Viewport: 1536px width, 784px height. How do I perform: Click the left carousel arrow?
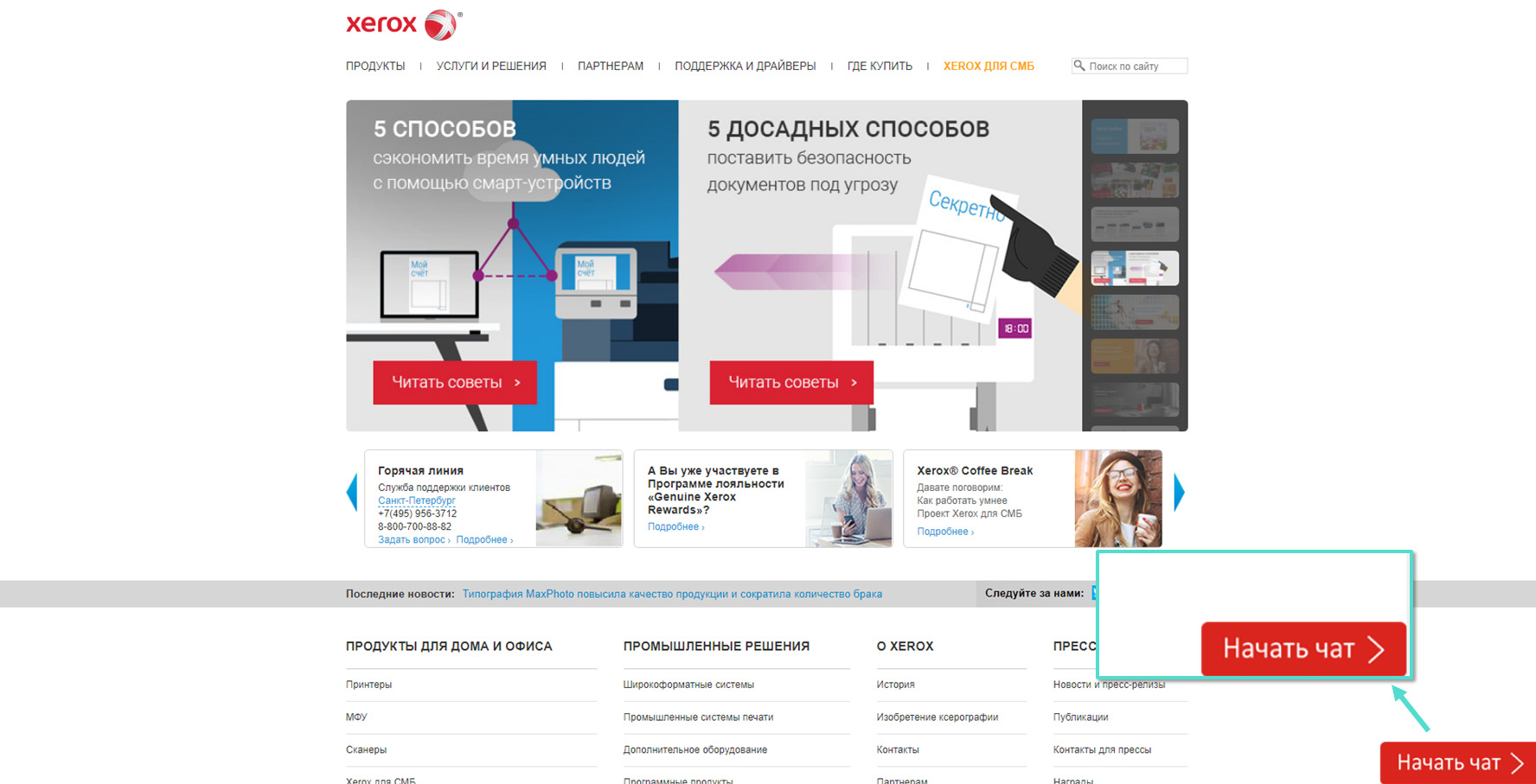(x=352, y=493)
